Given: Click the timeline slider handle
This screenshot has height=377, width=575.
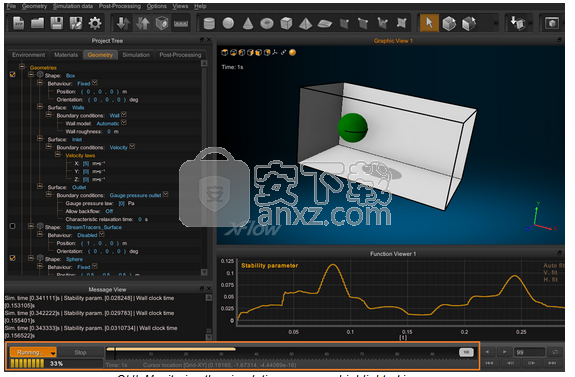Looking at the screenshot, I should pyautogui.click(x=466, y=352).
